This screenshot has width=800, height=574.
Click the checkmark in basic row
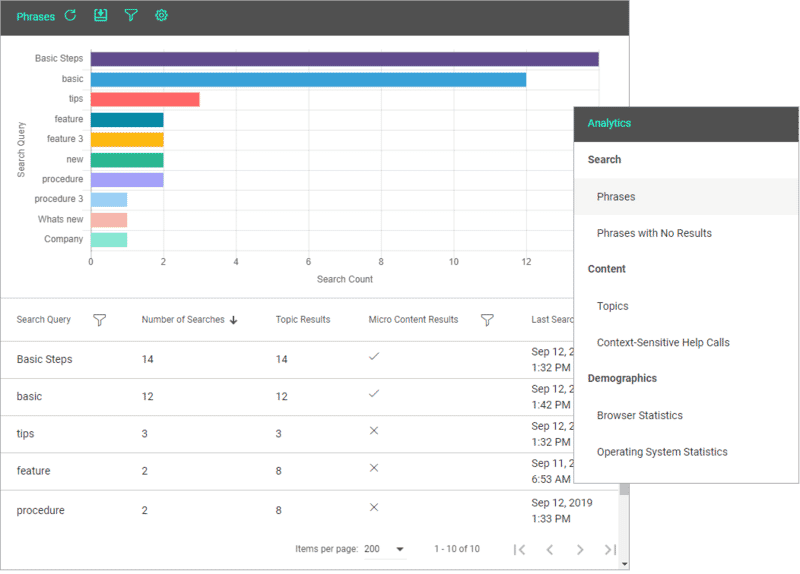(374, 393)
